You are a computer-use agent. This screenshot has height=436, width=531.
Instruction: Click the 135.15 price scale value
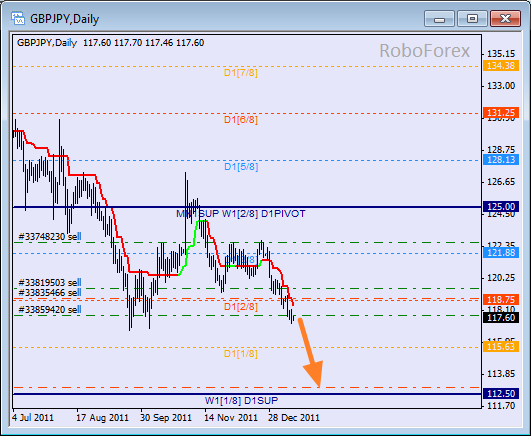[501, 54]
